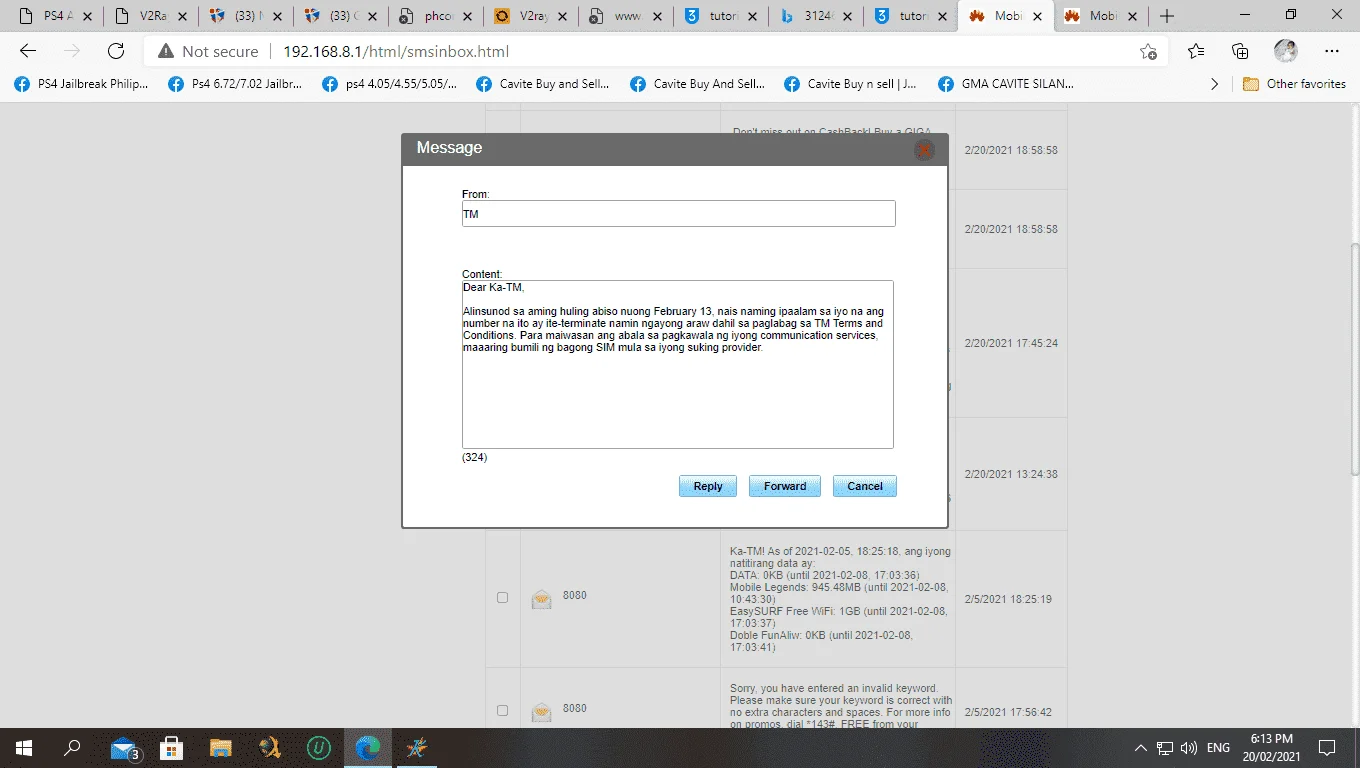Switch to the 3124 Bing tab
Image resolution: width=1360 pixels, height=768 pixels.
815,16
